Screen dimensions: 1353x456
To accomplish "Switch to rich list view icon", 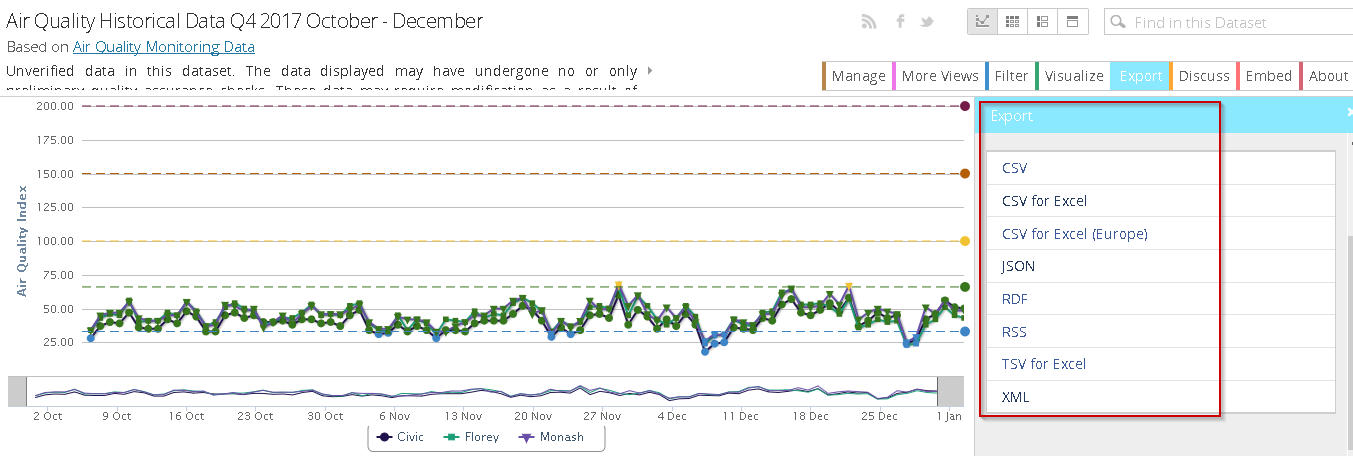I will click(1042, 22).
